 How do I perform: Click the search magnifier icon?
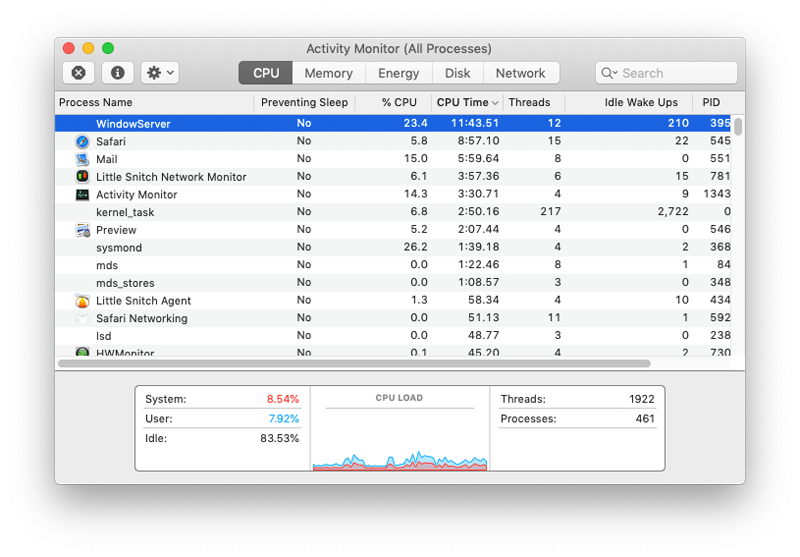[x=607, y=73]
